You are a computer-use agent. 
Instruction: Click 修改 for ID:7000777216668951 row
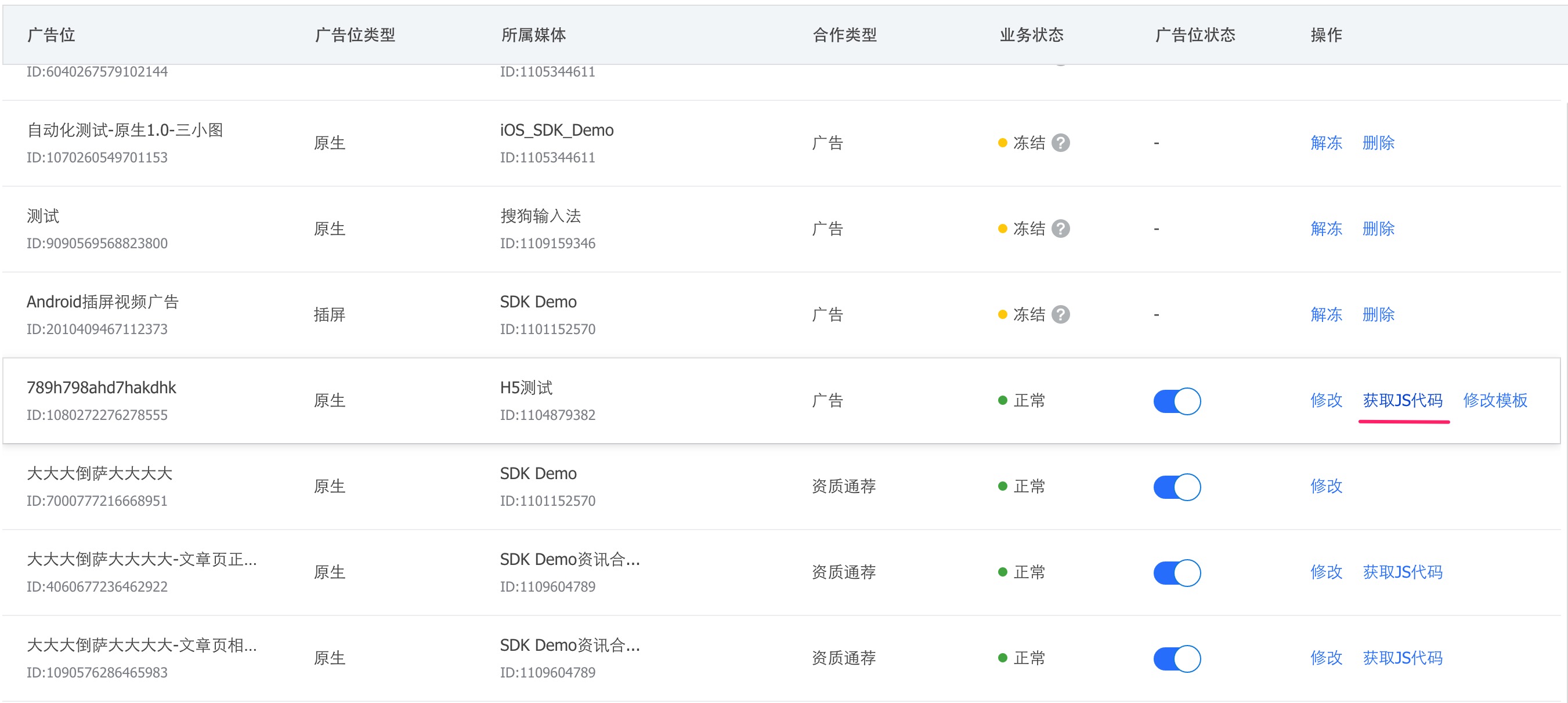tap(1326, 486)
